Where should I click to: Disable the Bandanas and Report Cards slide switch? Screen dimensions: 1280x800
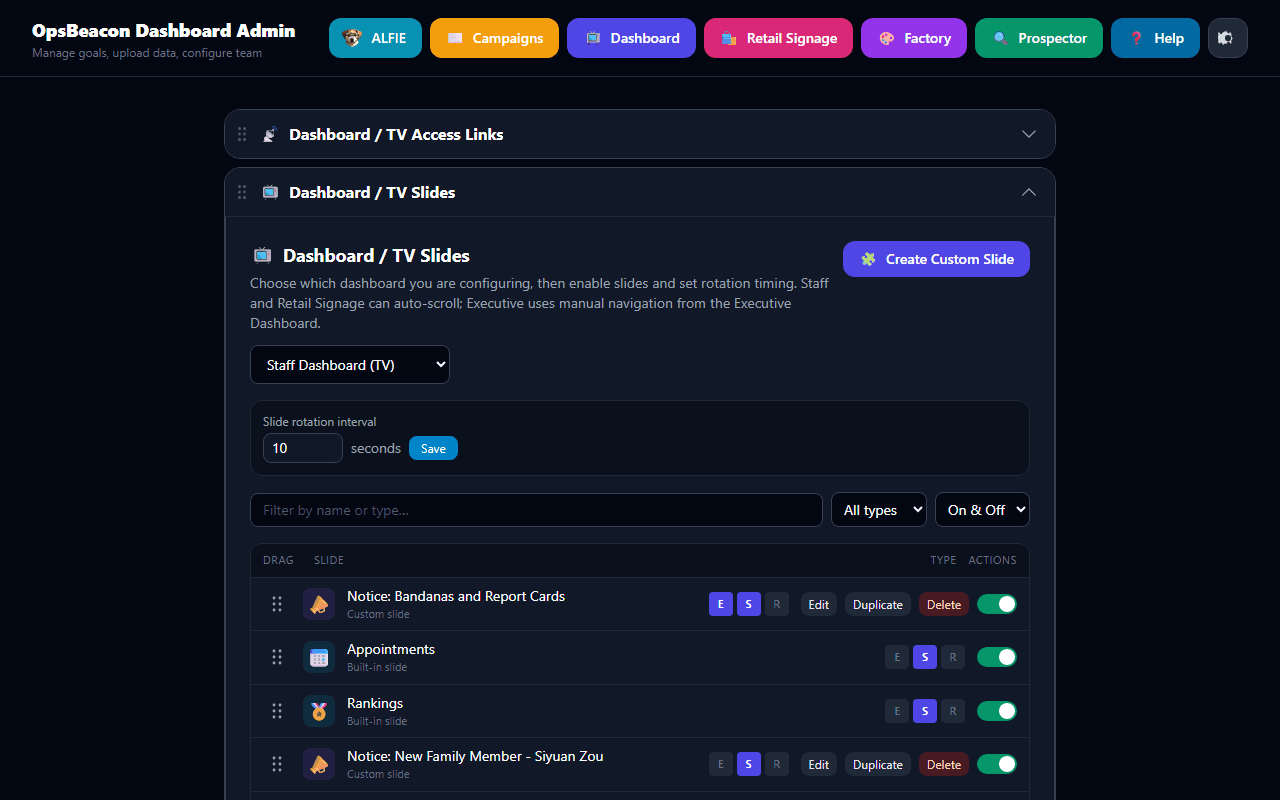point(997,604)
